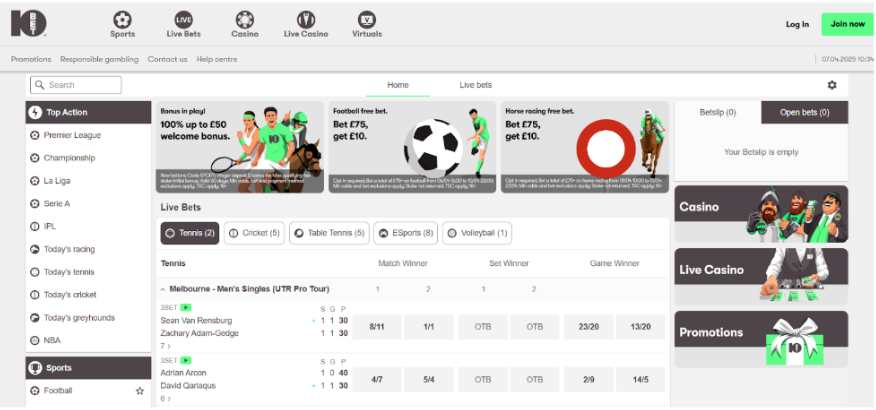Viewport: 876px width, 410px height.
Task: Select the Cricket (5) live filter
Action: point(255,233)
